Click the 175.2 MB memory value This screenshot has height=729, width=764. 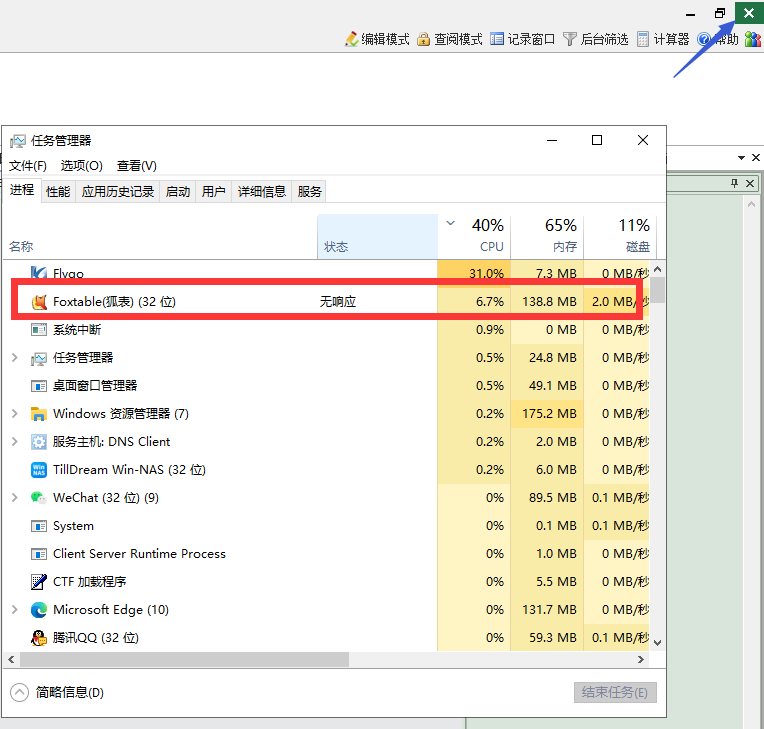point(550,414)
